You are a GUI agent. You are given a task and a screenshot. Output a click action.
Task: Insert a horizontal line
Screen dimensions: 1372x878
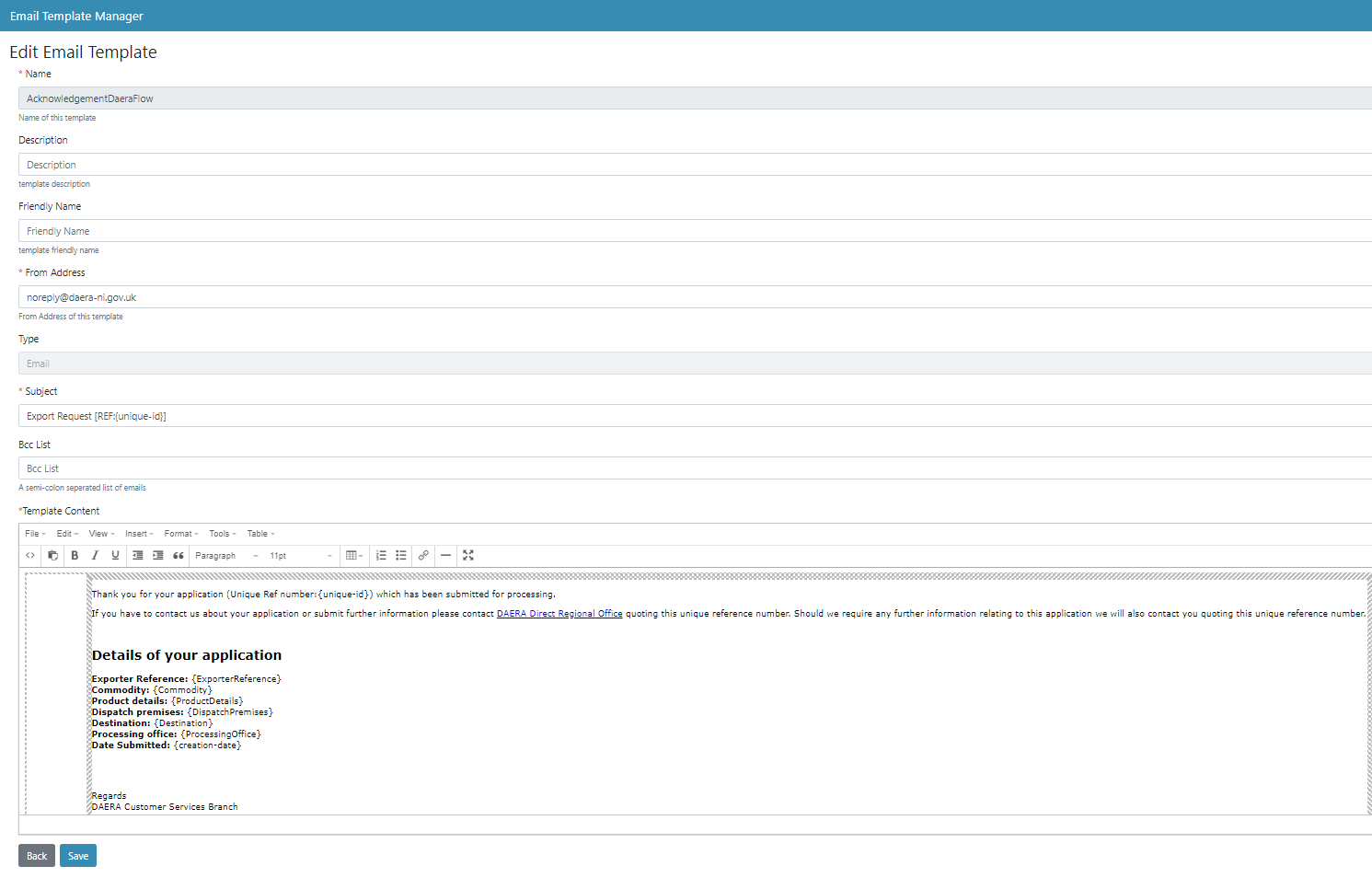click(x=445, y=555)
